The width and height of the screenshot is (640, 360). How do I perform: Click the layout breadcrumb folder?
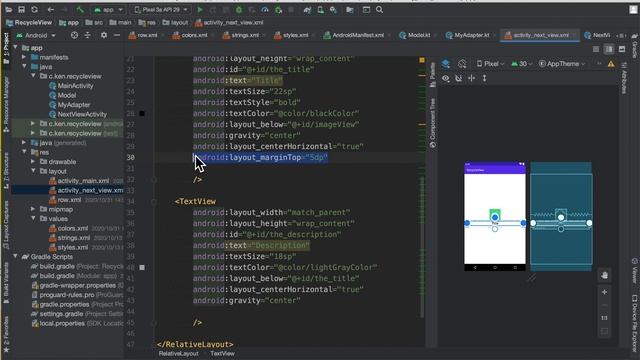(175, 23)
